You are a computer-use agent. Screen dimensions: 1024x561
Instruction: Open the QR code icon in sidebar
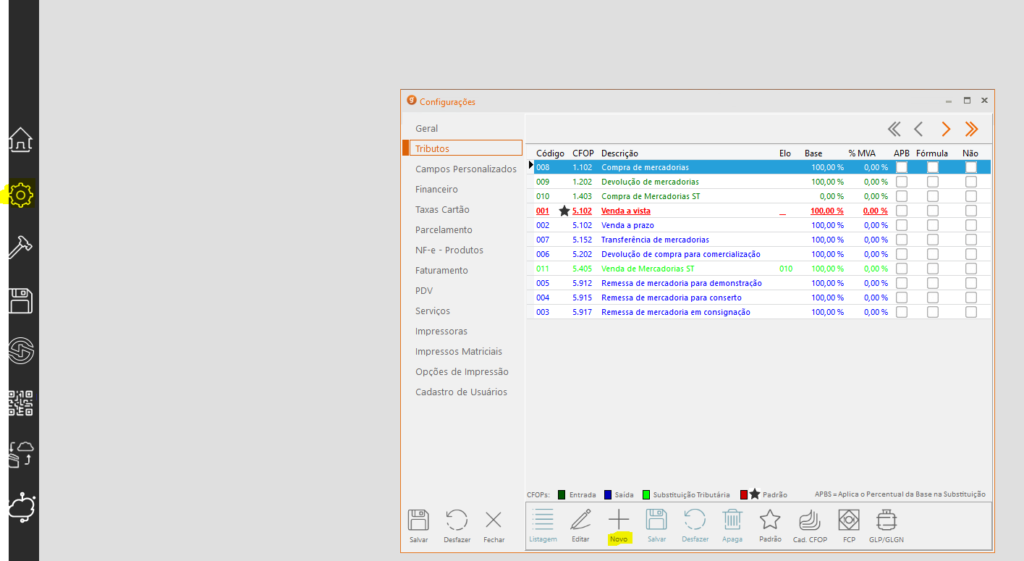pos(21,401)
